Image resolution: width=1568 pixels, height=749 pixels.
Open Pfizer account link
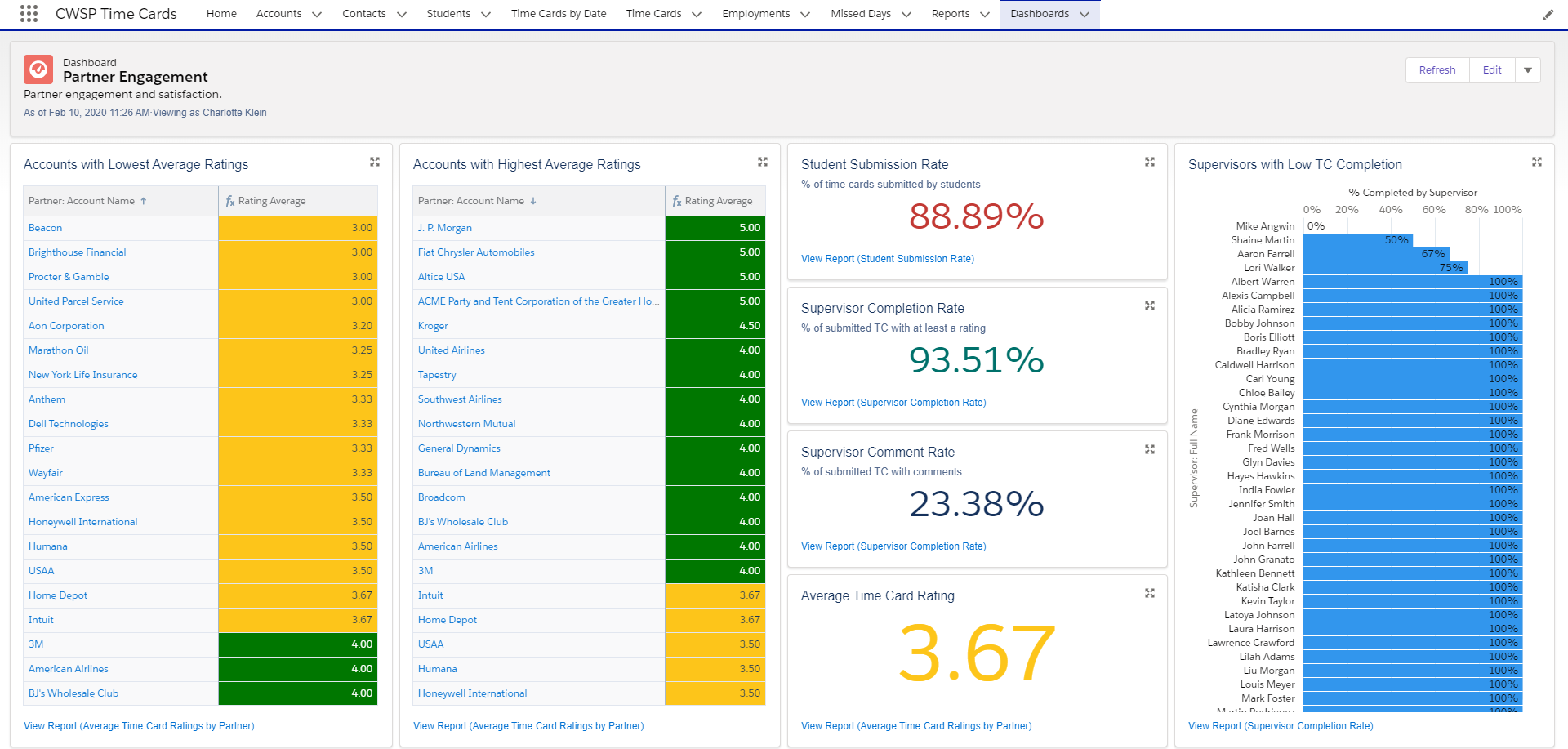pyautogui.click(x=41, y=448)
